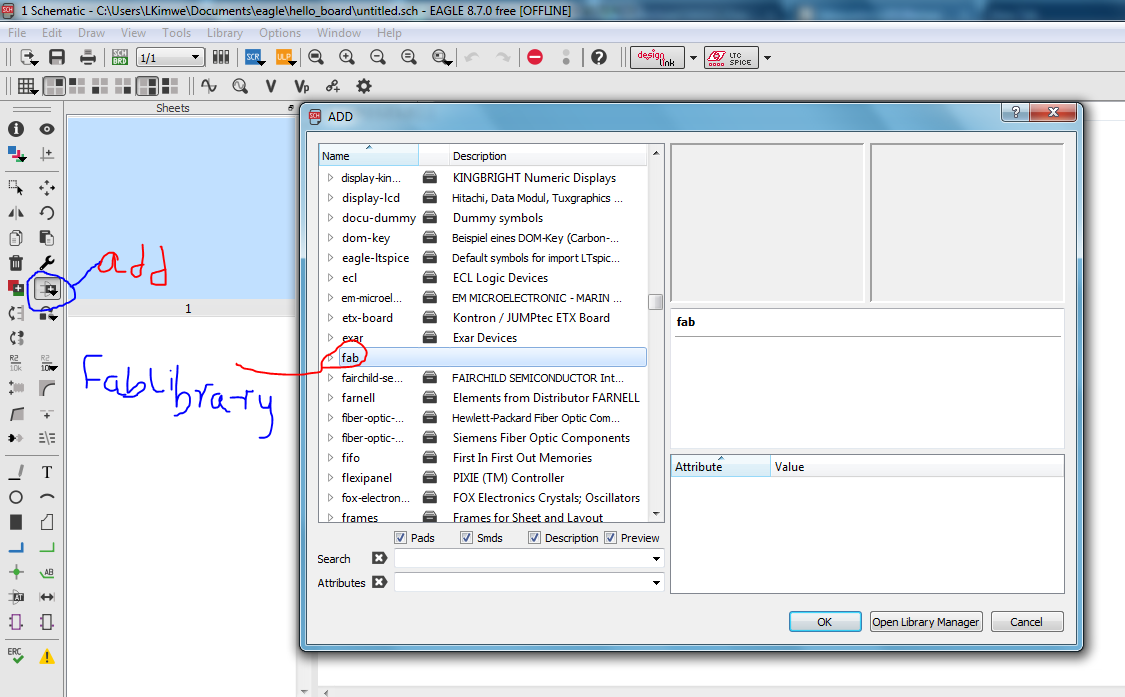Open the Options menu
Image resolution: width=1125 pixels, height=697 pixels.
[280, 33]
